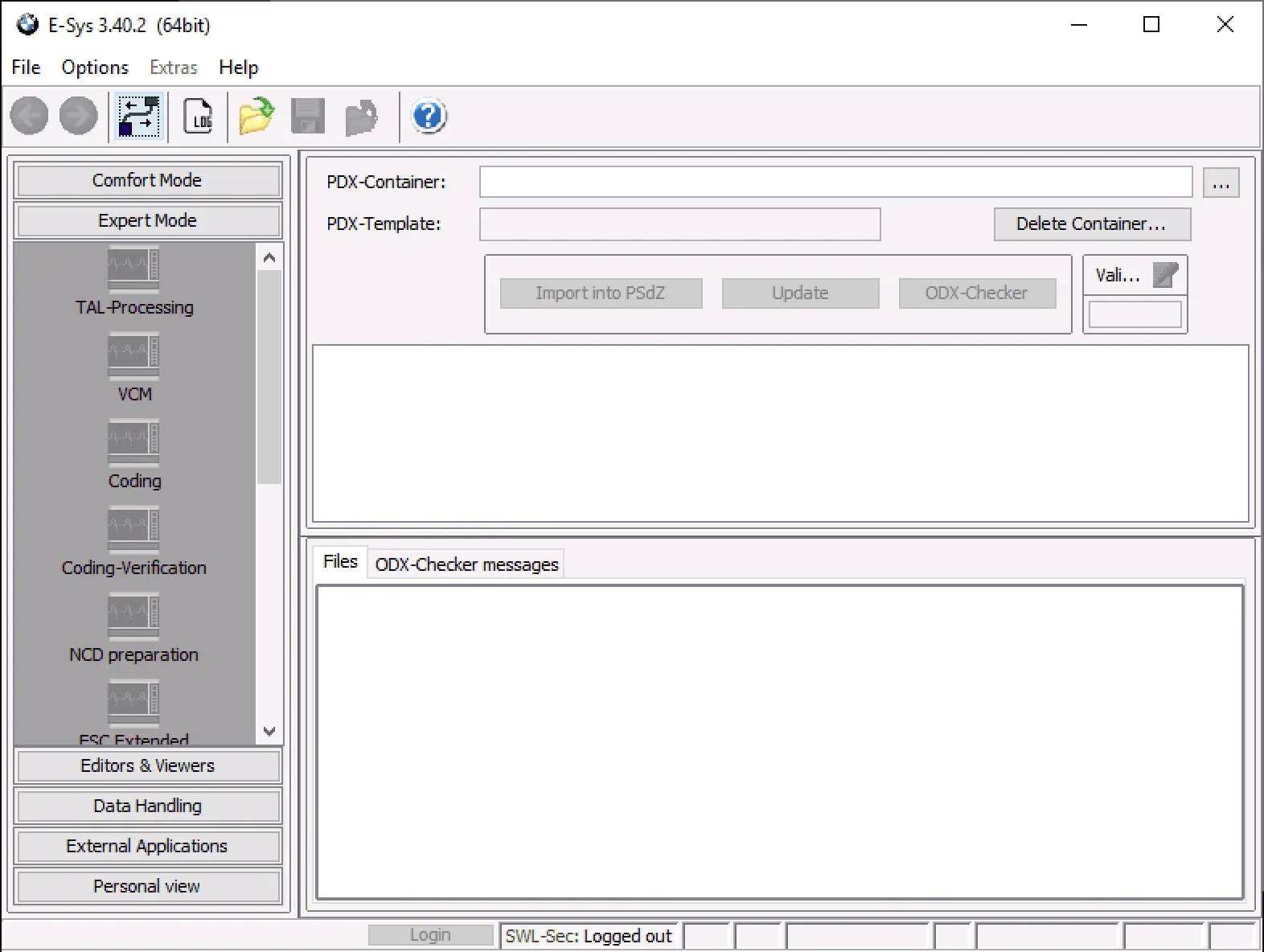The height and width of the screenshot is (952, 1264).
Task: Open the Help menu
Action: point(239,68)
